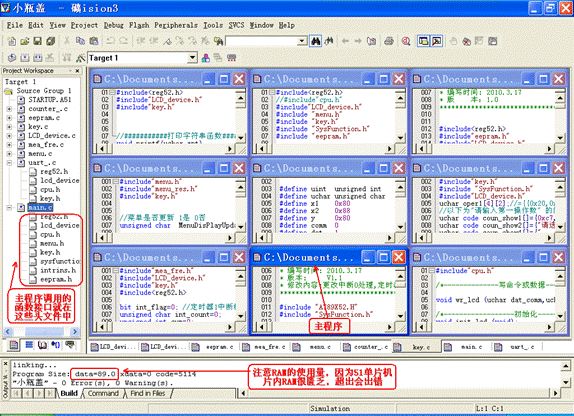Create a new file with toolbar icon
The width and height of the screenshot is (574, 416).
pyautogui.click(x=12, y=41)
